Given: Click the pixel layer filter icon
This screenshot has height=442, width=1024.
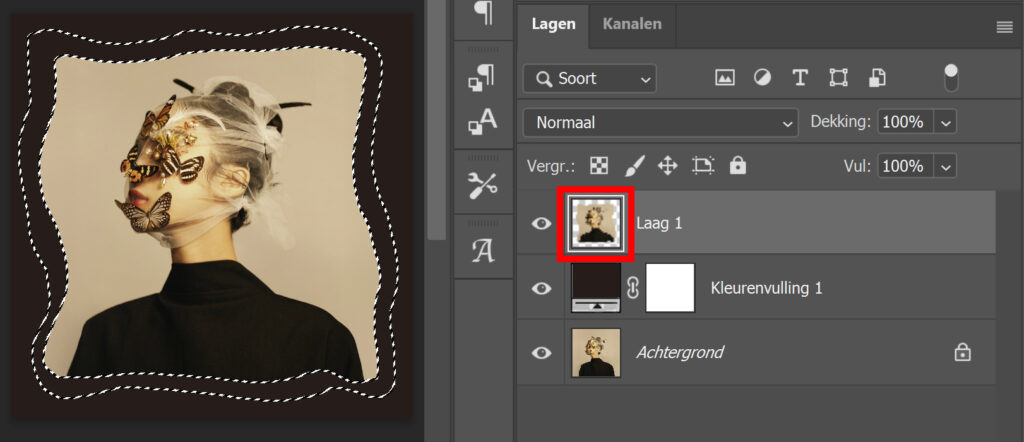Looking at the screenshot, I should coord(725,78).
